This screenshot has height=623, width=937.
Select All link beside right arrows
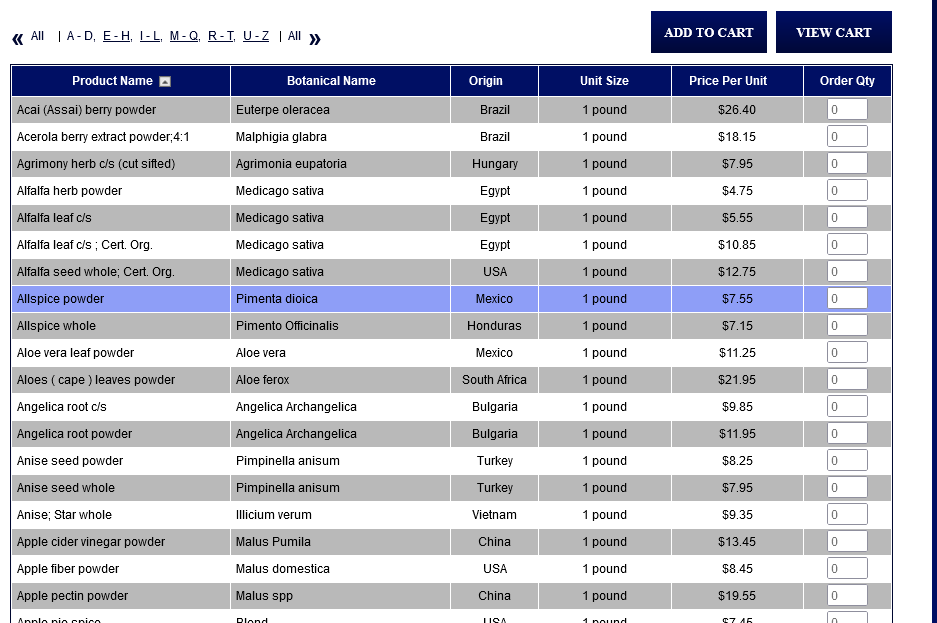(294, 36)
